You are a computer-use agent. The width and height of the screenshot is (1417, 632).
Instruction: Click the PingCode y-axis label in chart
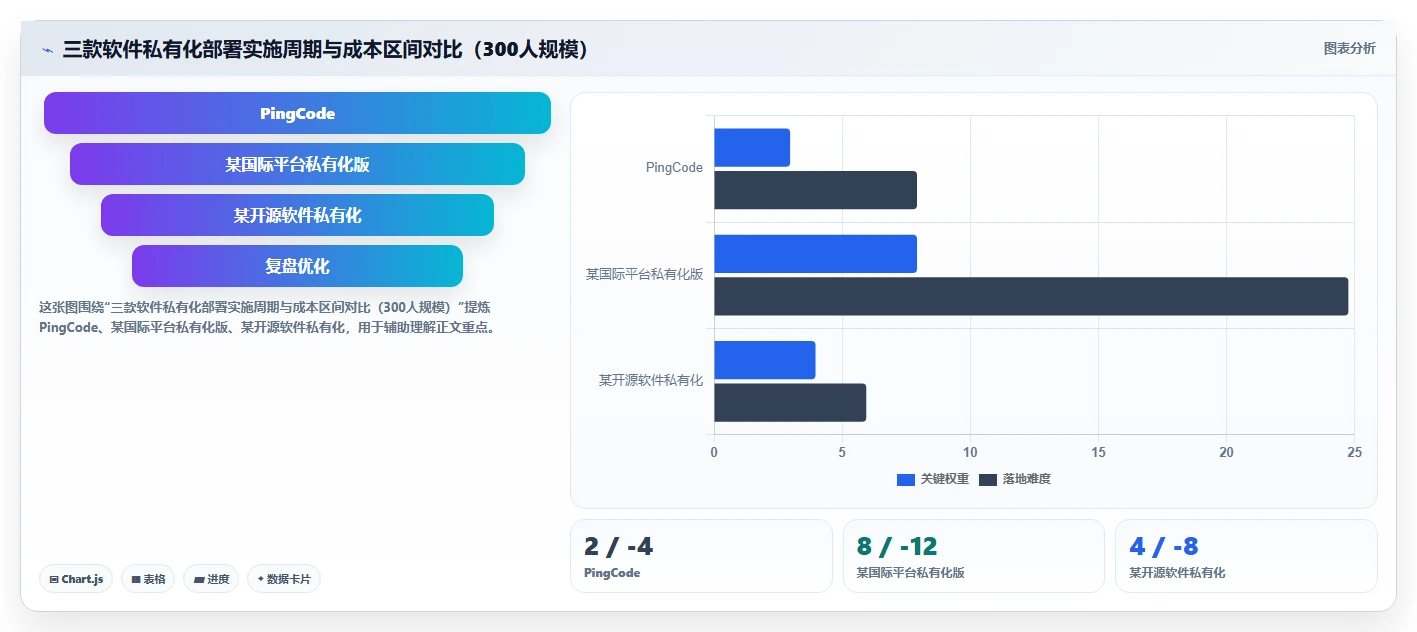coord(674,168)
